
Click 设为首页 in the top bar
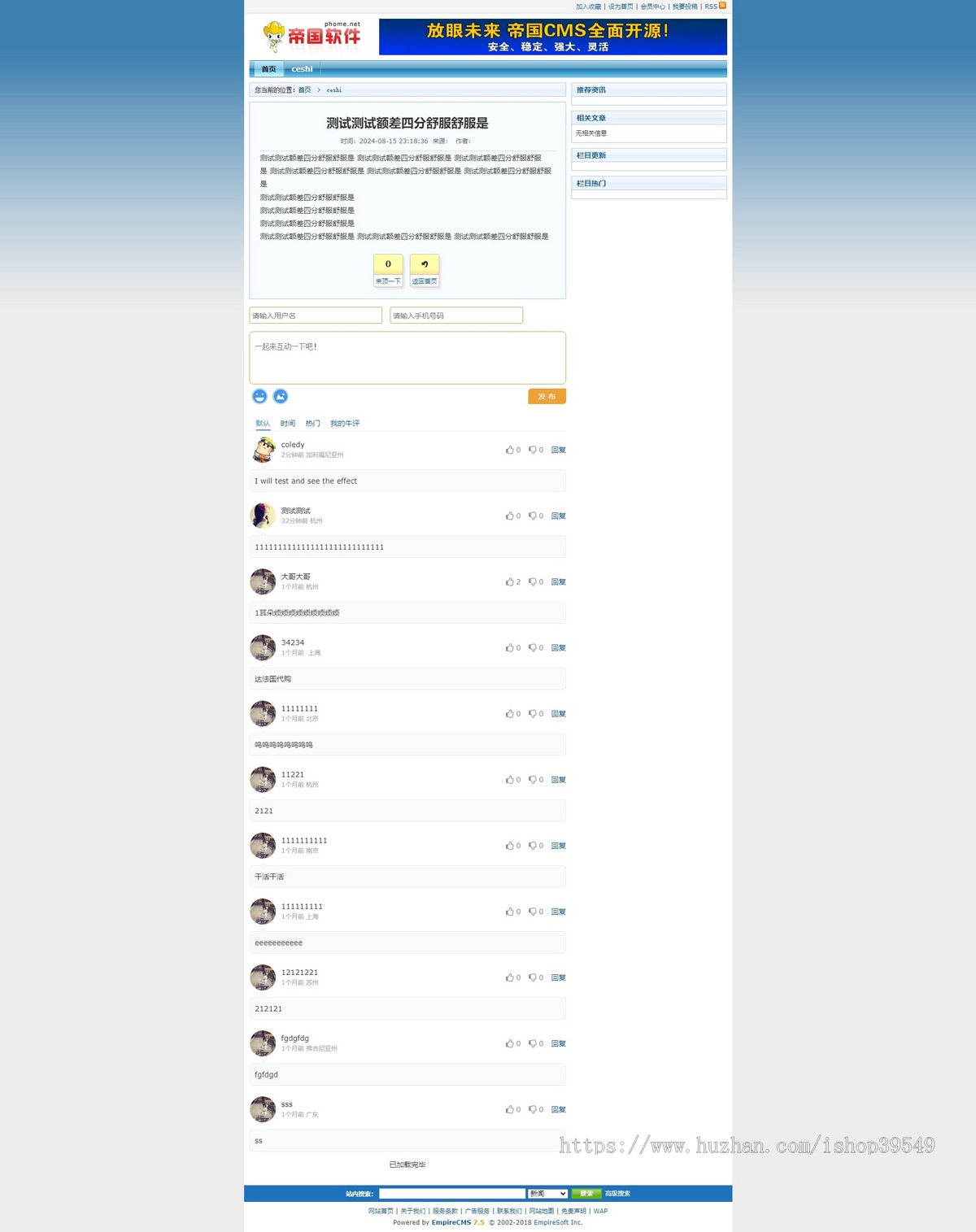pos(621,7)
